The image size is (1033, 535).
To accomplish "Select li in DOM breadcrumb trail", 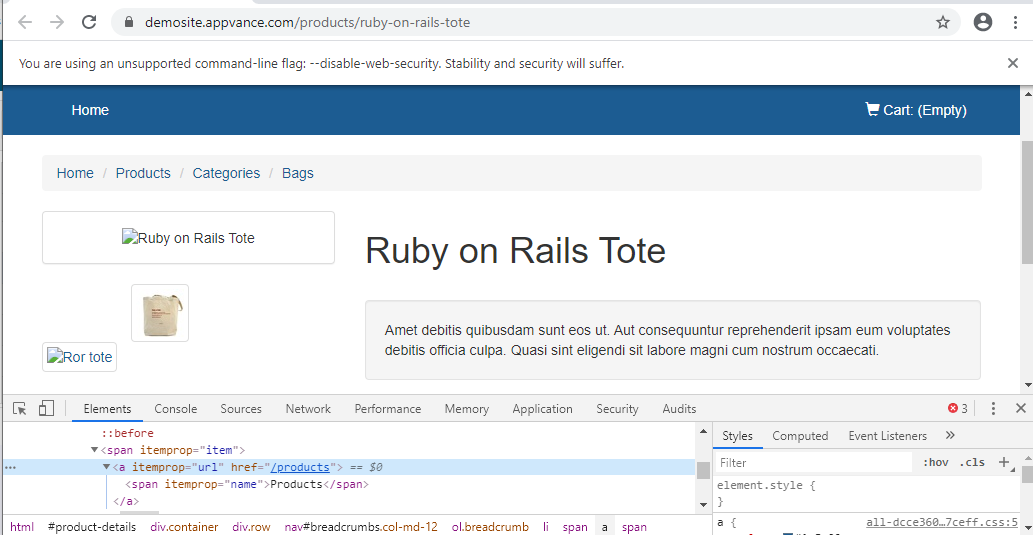I will pyautogui.click(x=545, y=527).
